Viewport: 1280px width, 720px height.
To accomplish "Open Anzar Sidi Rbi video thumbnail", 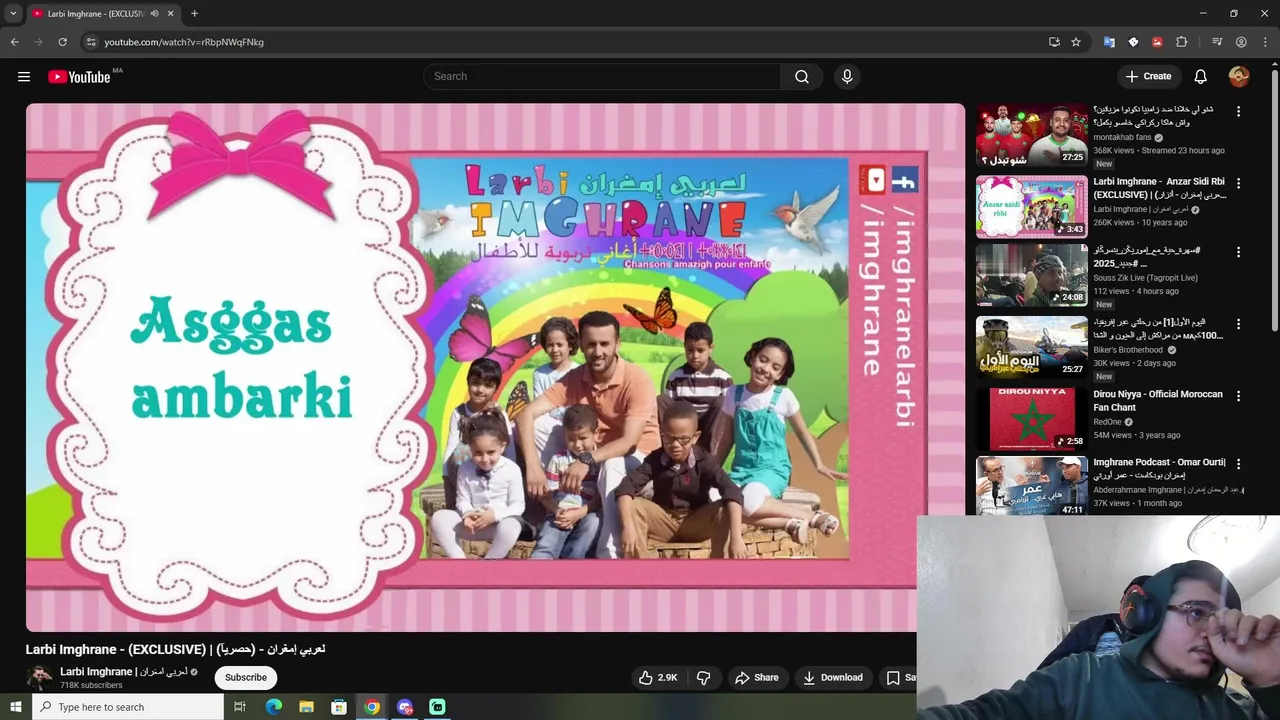I will 1031,207.
